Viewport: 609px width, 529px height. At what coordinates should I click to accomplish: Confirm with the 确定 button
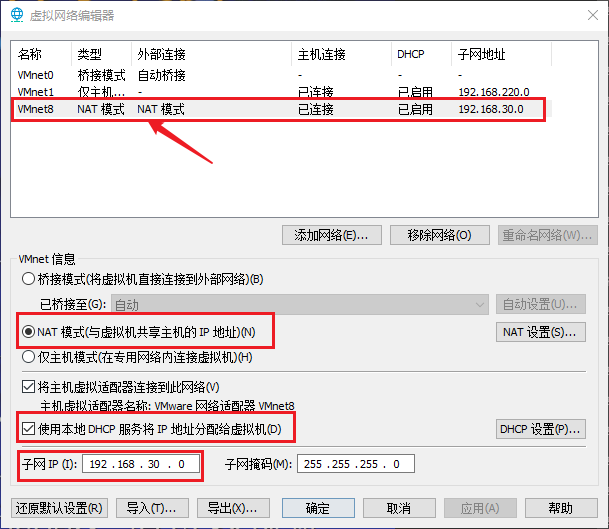coord(319,507)
